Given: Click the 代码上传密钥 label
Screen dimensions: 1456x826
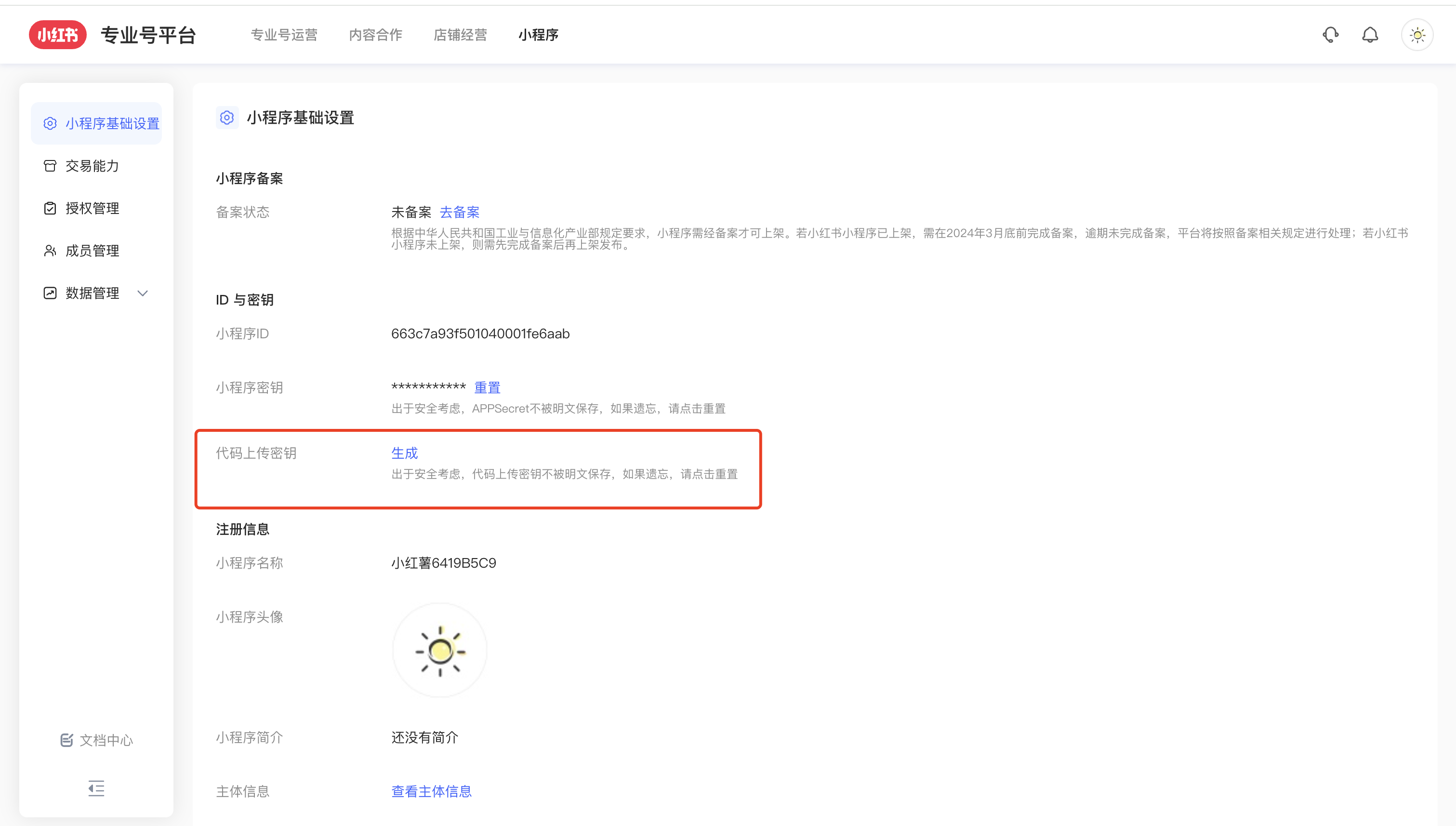Looking at the screenshot, I should pyautogui.click(x=256, y=453).
